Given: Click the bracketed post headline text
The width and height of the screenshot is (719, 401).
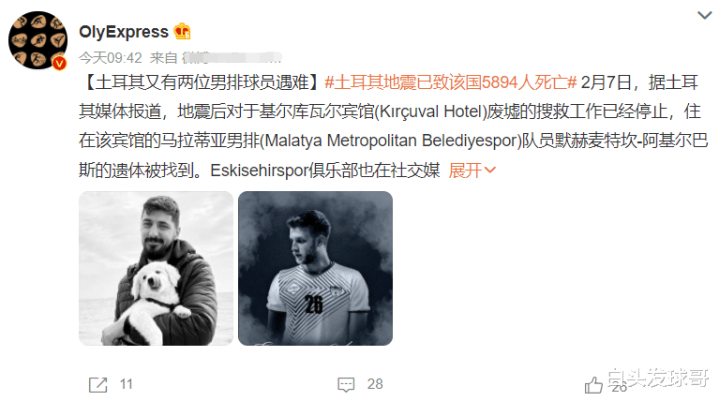Looking at the screenshot, I should click(201, 82).
